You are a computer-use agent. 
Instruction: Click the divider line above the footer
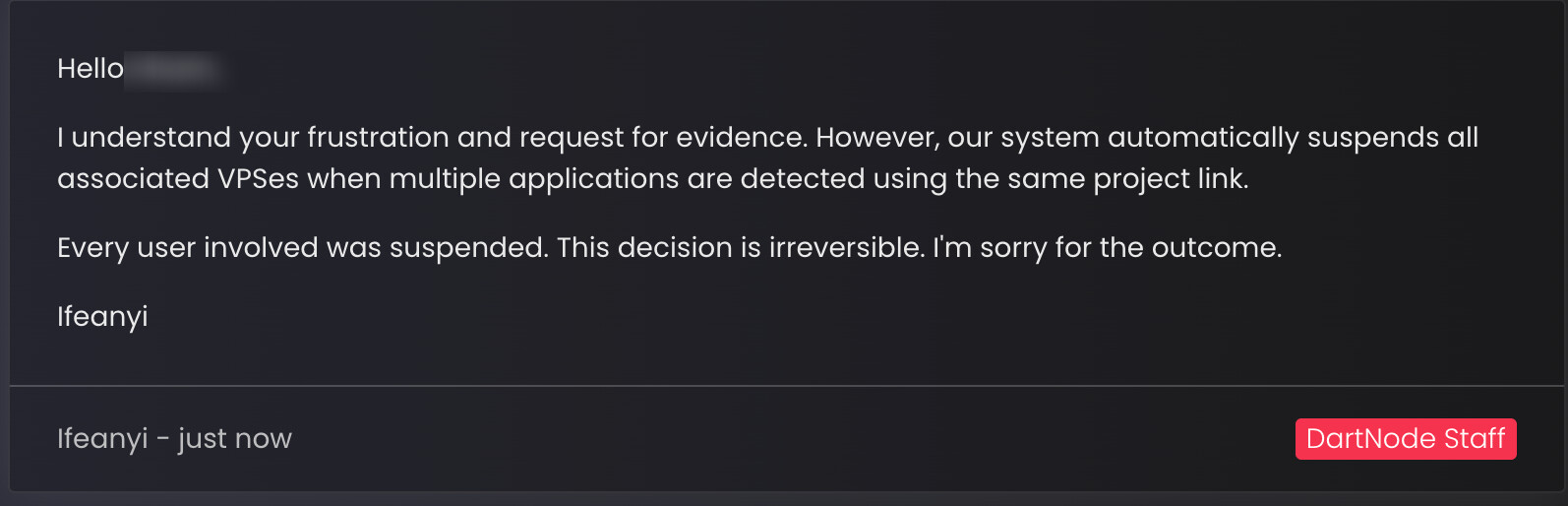pos(787,385)
